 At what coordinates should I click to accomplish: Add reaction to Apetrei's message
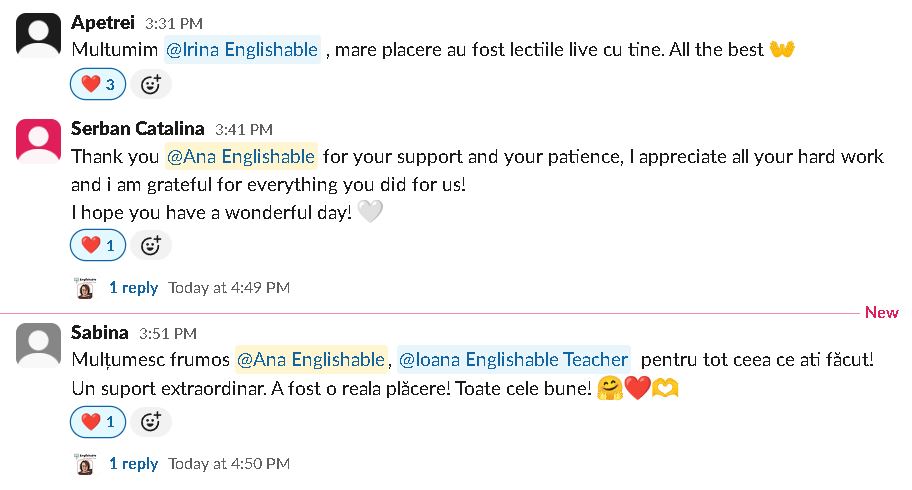[x=150, y=85]
